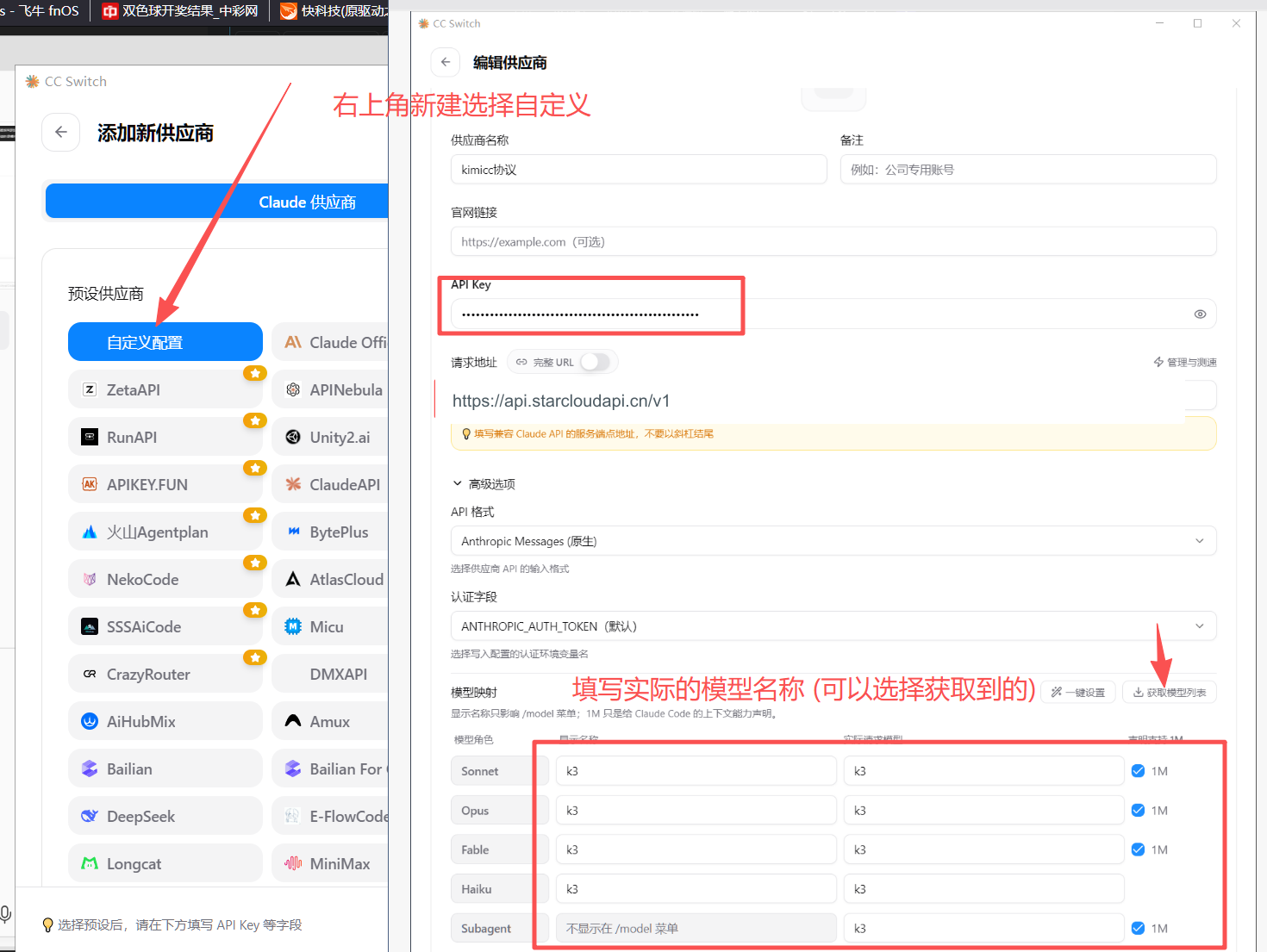The height and width of the screenshot is (952, 1267).
Task: Click the AiHubMix logo icon
Action: pos(90,722)
